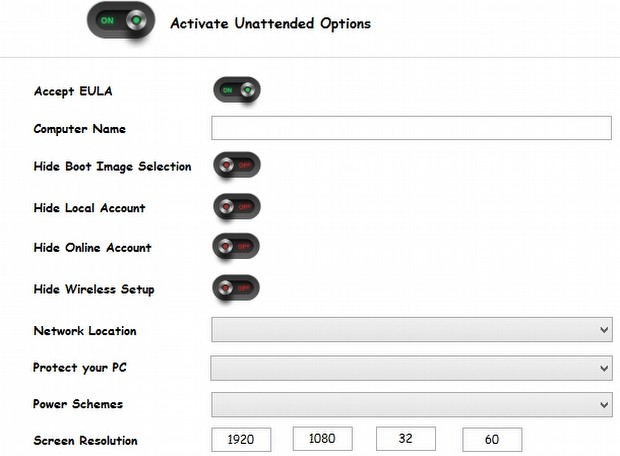This screenshot has width=620, height=456.
Task: Select the 1920 screen width field
Action: point(241,439)
